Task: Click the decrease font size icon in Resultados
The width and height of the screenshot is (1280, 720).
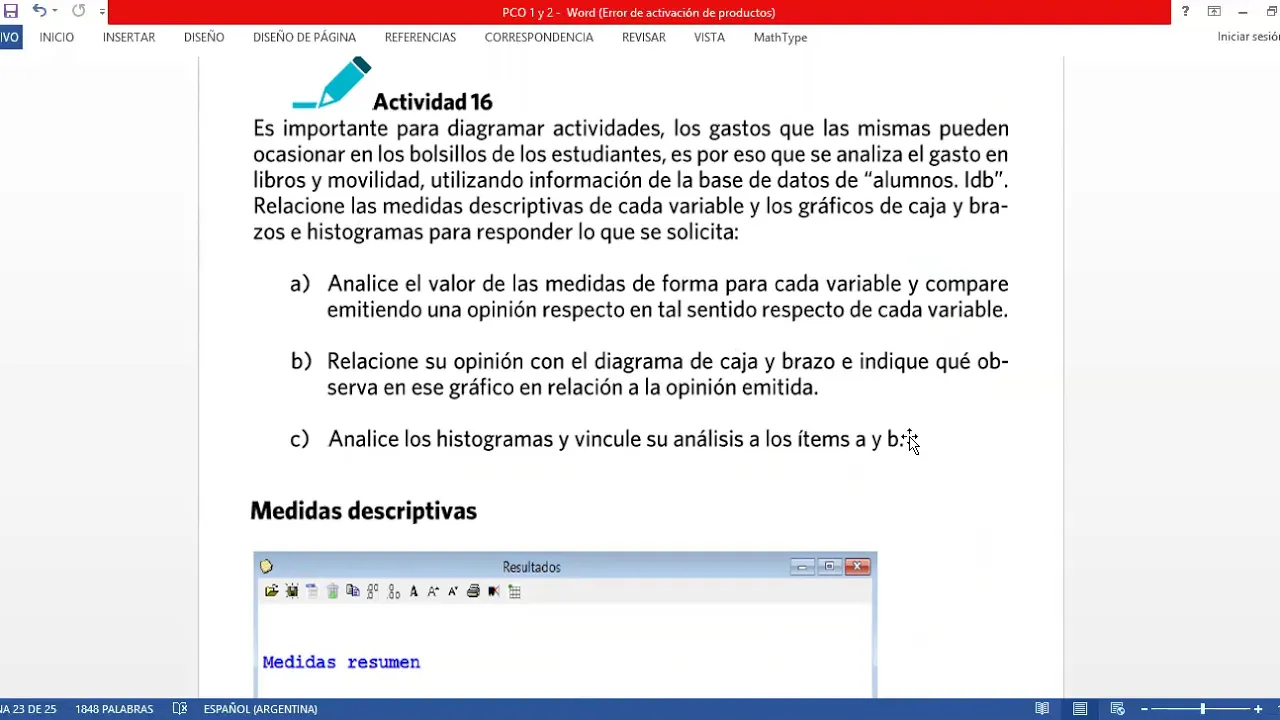Action: tap(453, 591)
